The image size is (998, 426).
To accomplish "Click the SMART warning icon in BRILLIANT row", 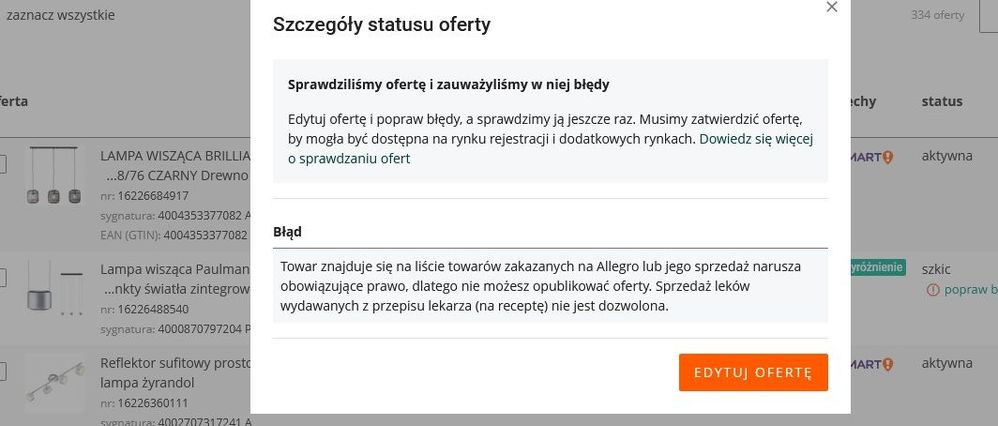I will tap(886, 157).
